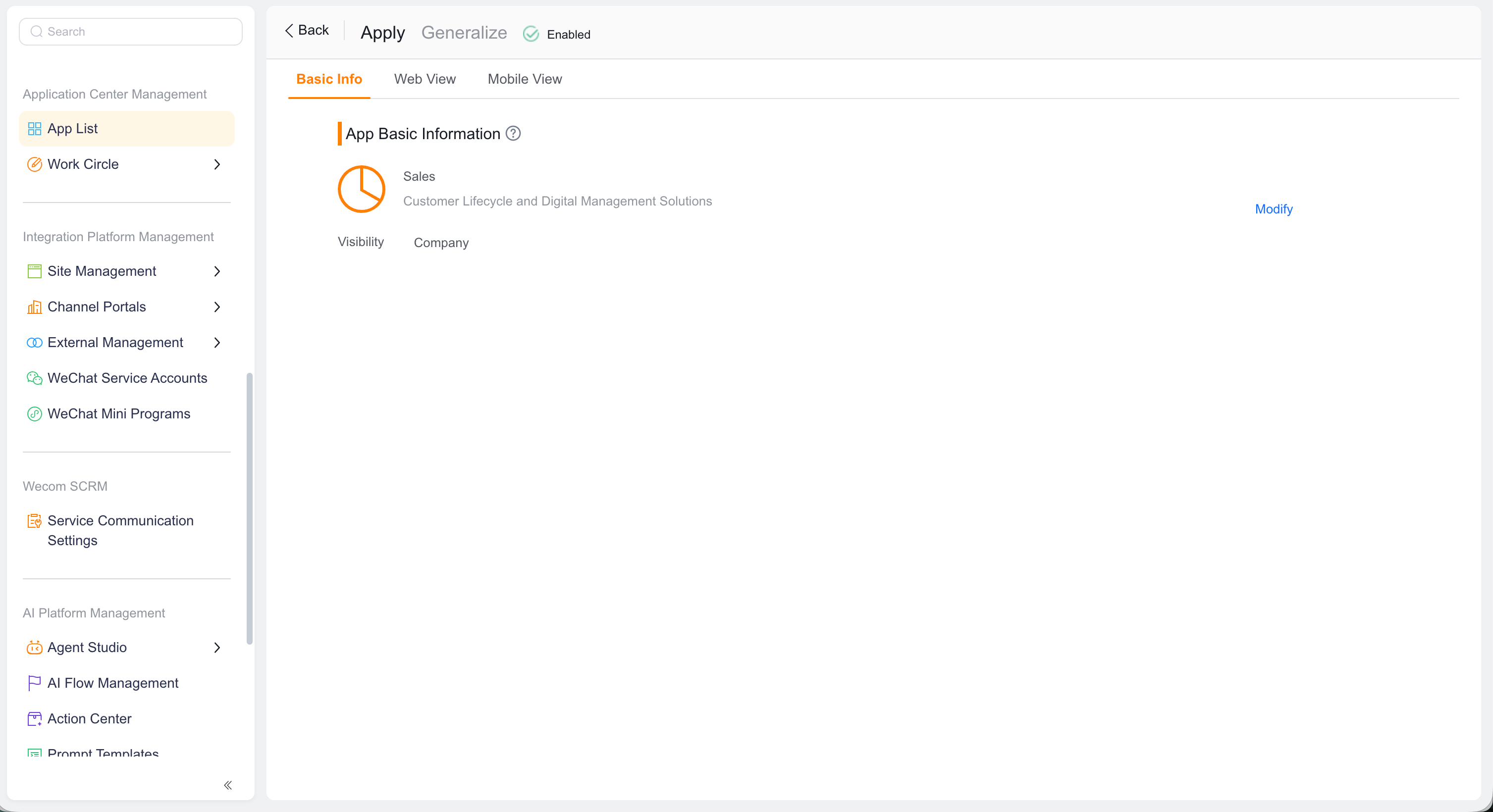Click the Channel Portals building icon

point(35,307)
